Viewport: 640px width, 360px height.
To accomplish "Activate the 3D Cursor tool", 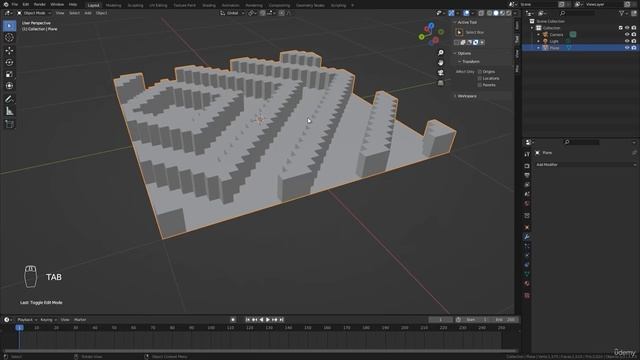I will [9, 38].
